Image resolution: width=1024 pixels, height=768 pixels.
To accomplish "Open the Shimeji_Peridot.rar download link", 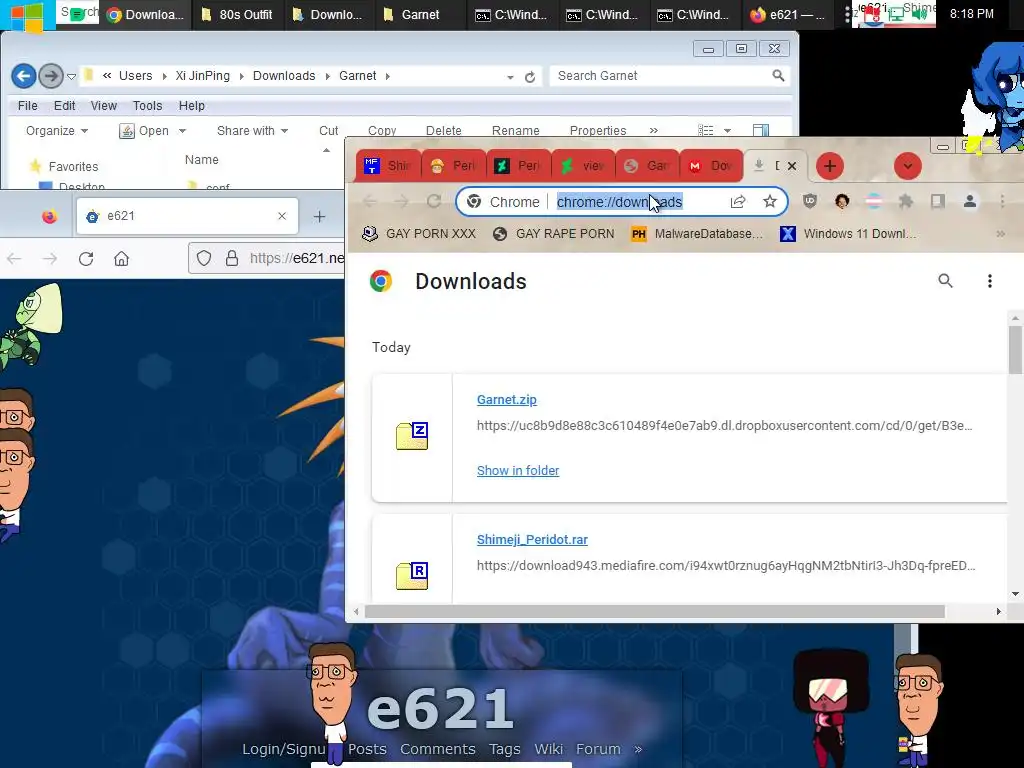I will click(532, 539).
